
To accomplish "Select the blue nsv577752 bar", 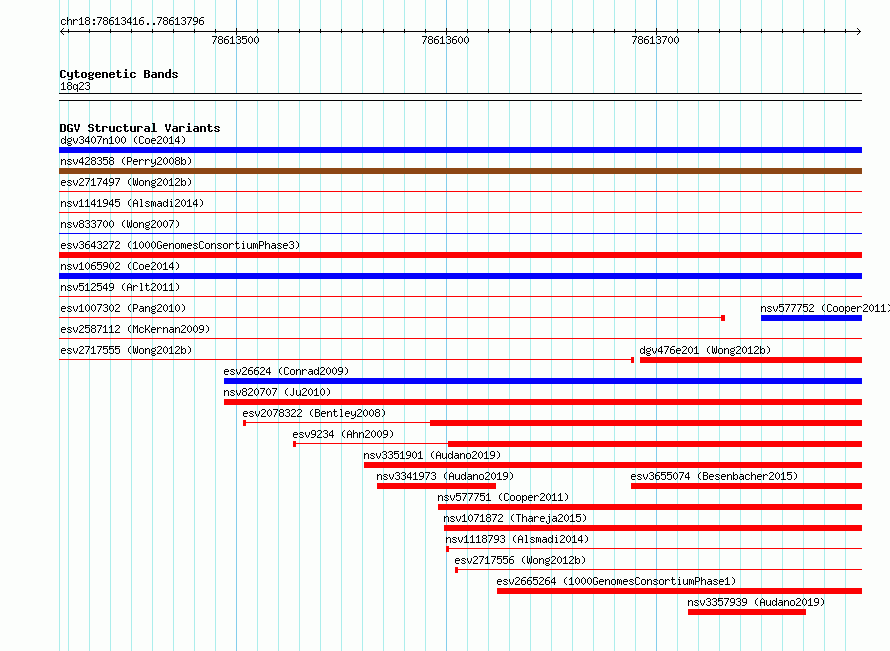I will [x=811, y=318].
